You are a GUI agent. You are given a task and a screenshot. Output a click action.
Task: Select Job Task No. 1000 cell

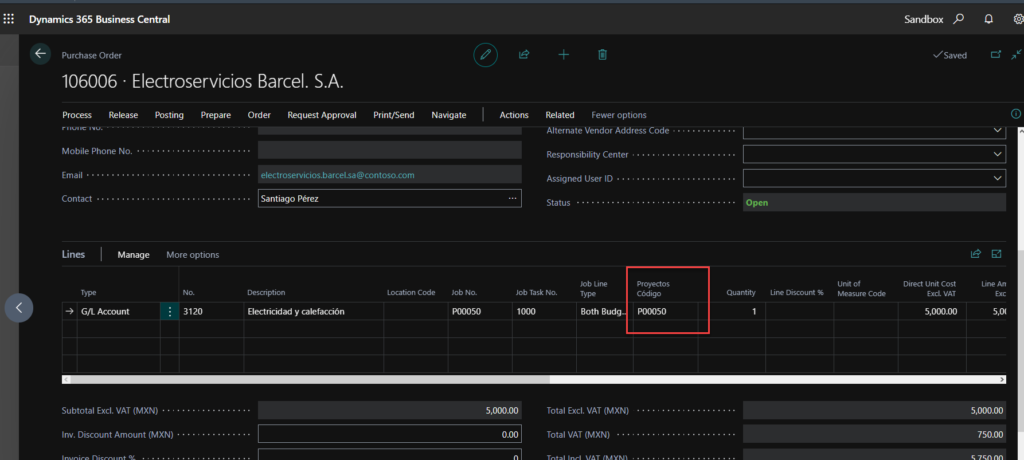click(544, 312)
